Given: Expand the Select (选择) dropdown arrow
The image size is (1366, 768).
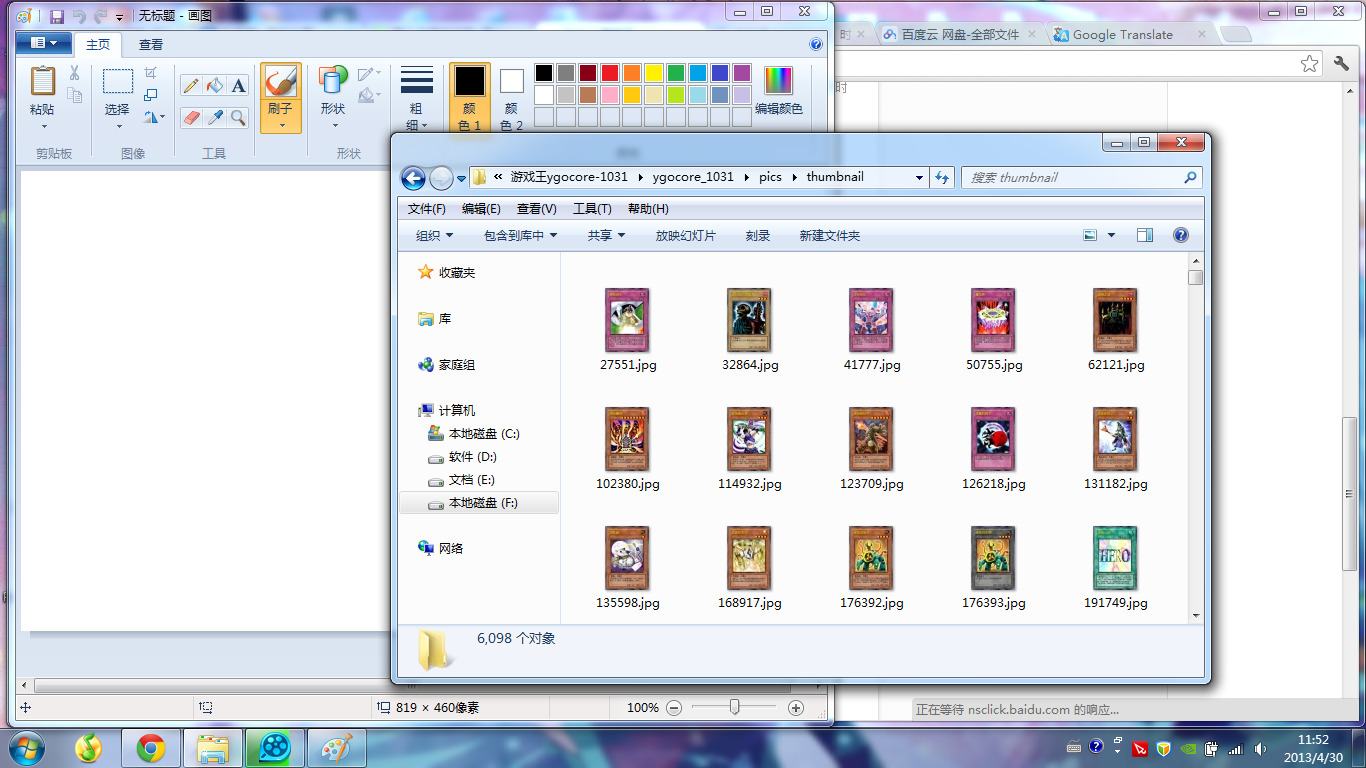Looking at the screenshot, I should point(118,126).
